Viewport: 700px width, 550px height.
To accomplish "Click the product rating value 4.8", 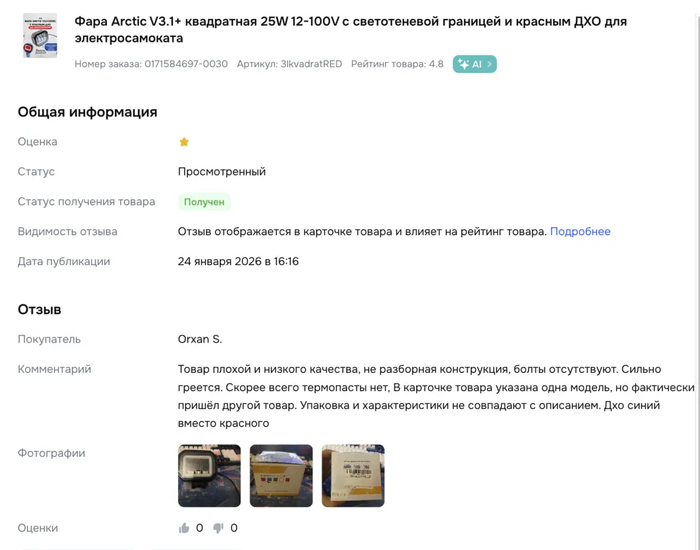I will pos(435,64).
